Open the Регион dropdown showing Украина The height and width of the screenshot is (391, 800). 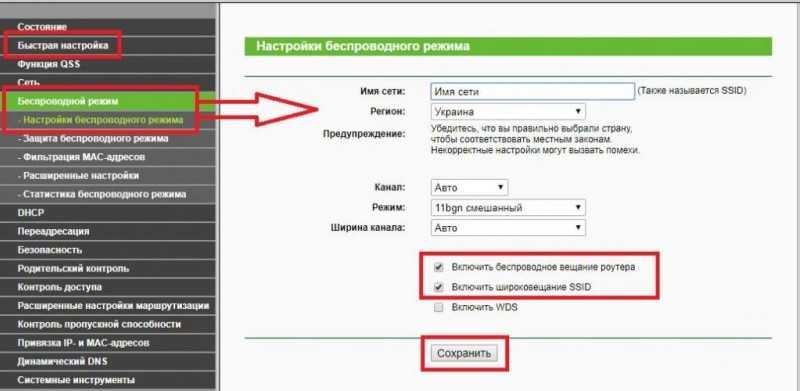pyautogui.click(x=508, y=111)
